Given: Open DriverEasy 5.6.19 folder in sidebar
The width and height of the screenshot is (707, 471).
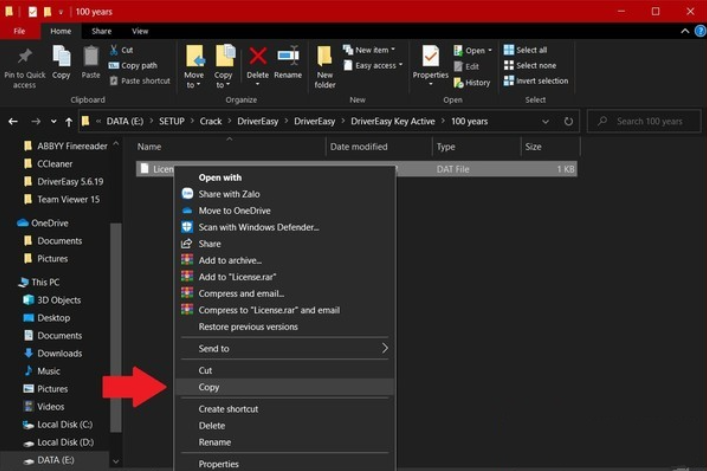Looking at the screenshot, I should tap(63, 182).
